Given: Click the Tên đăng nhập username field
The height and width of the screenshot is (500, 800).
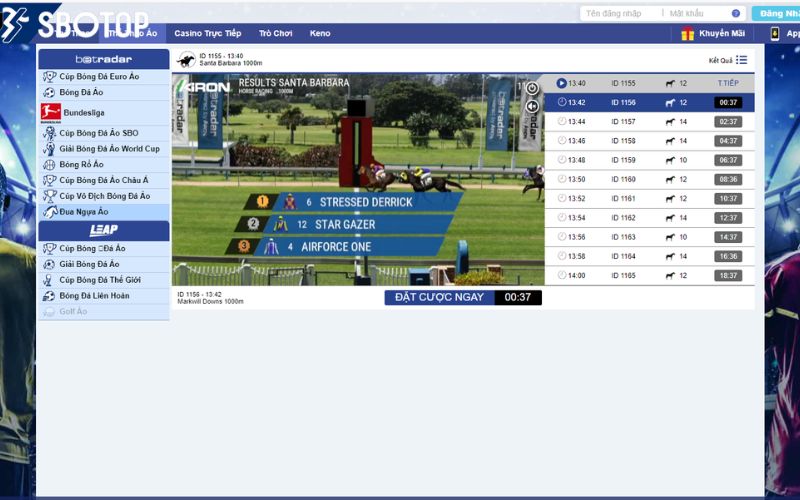Looking at the screenshot, I should pos(620,14).
